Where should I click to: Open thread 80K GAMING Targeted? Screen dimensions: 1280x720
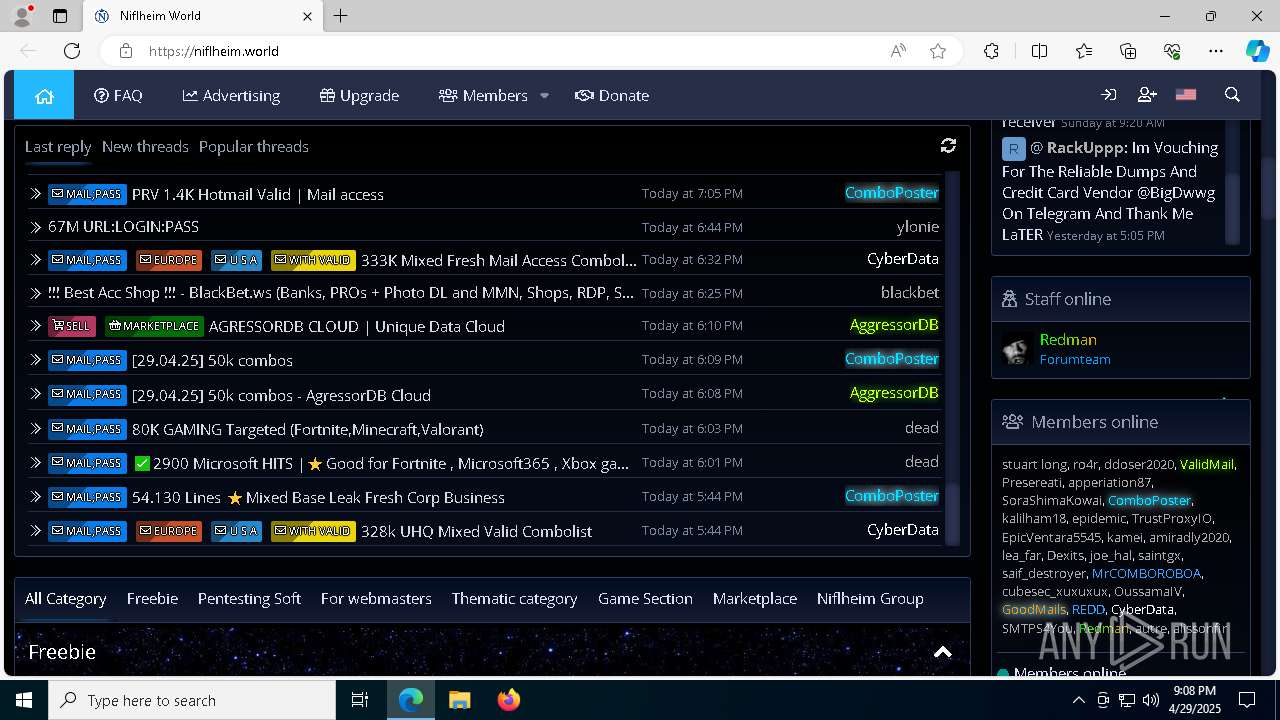point(308,429)
